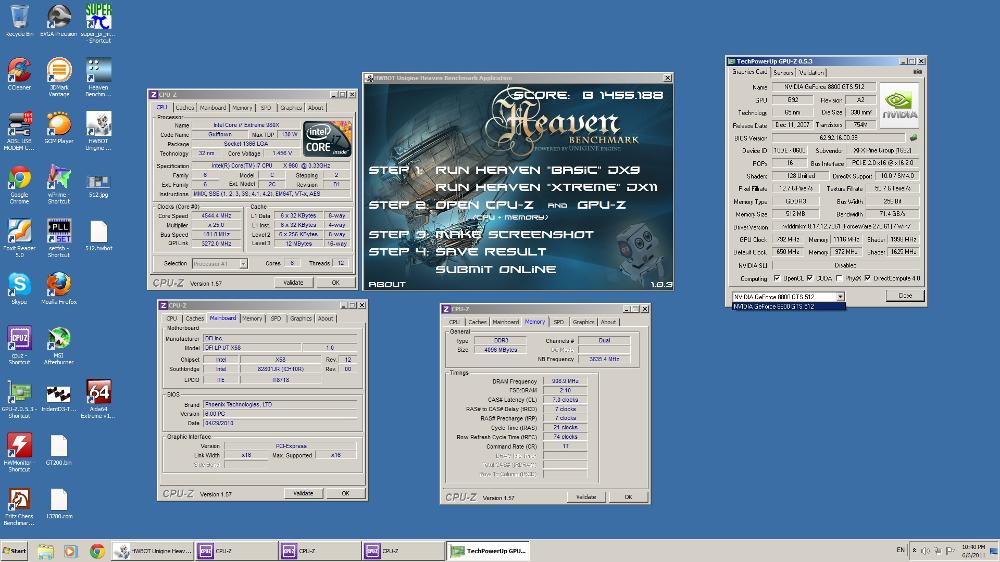The image size is (1000, 562).
Task: Open Graphics tab in CPU-Z processor window
Action: pos(291,108)
